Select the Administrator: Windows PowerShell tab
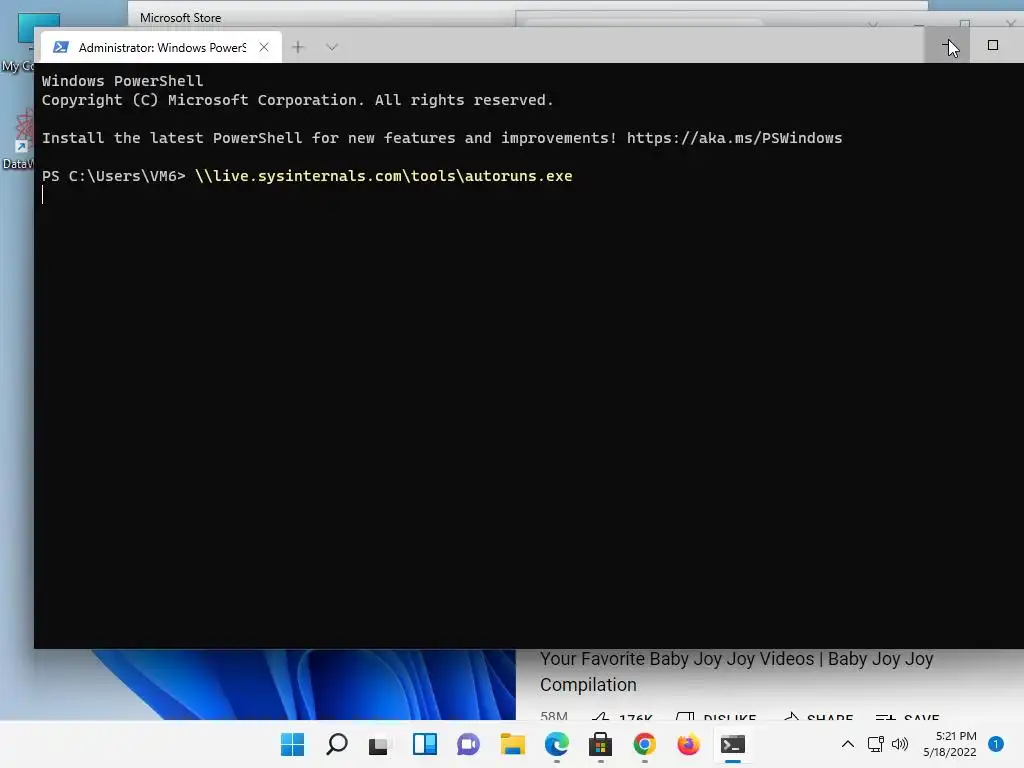This screenshot has height=768, width=1024. pos(161,47)
